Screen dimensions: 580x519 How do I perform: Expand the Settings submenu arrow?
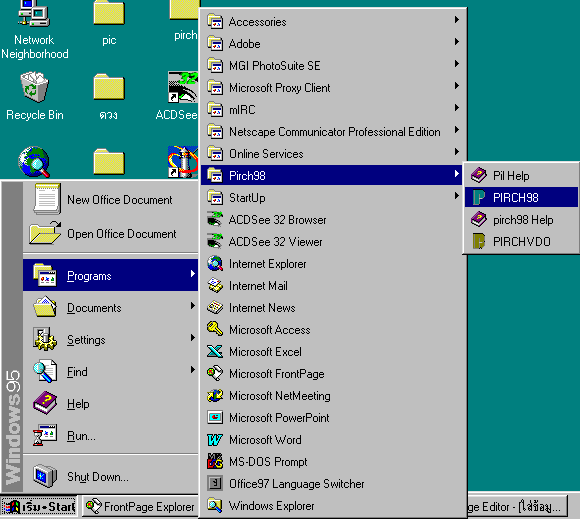coord(192,337)
